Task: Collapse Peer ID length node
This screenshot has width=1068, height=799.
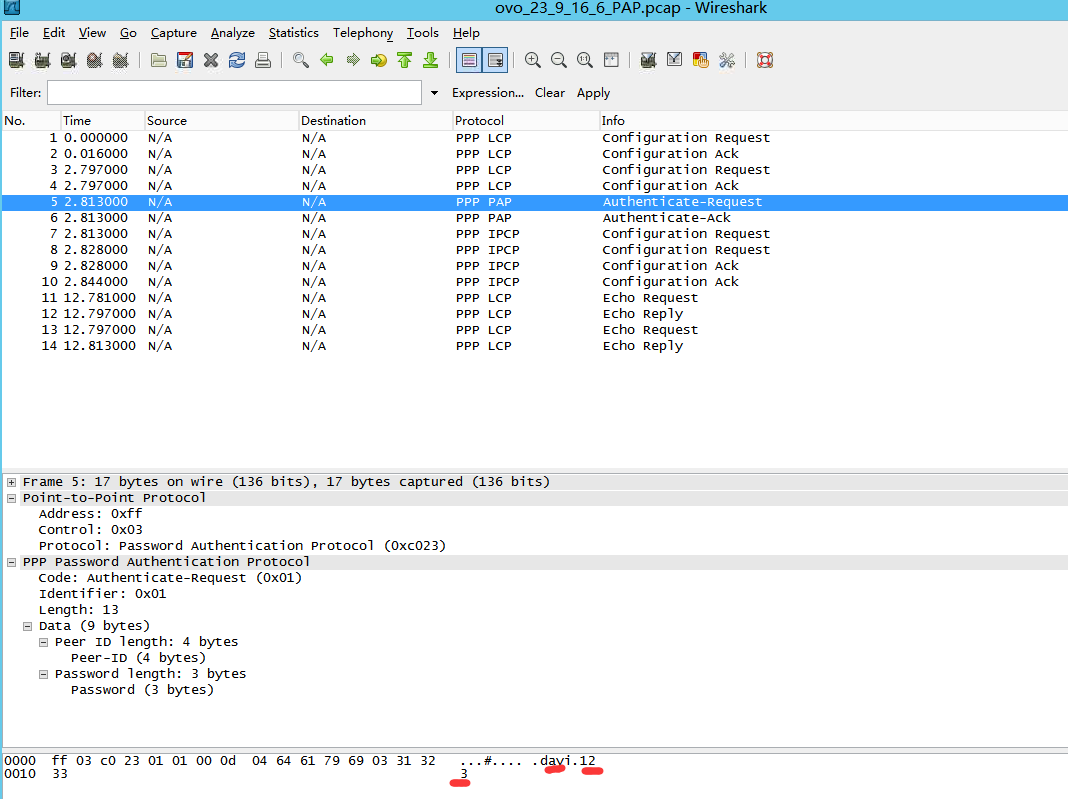Action: [x=44, y=642]
